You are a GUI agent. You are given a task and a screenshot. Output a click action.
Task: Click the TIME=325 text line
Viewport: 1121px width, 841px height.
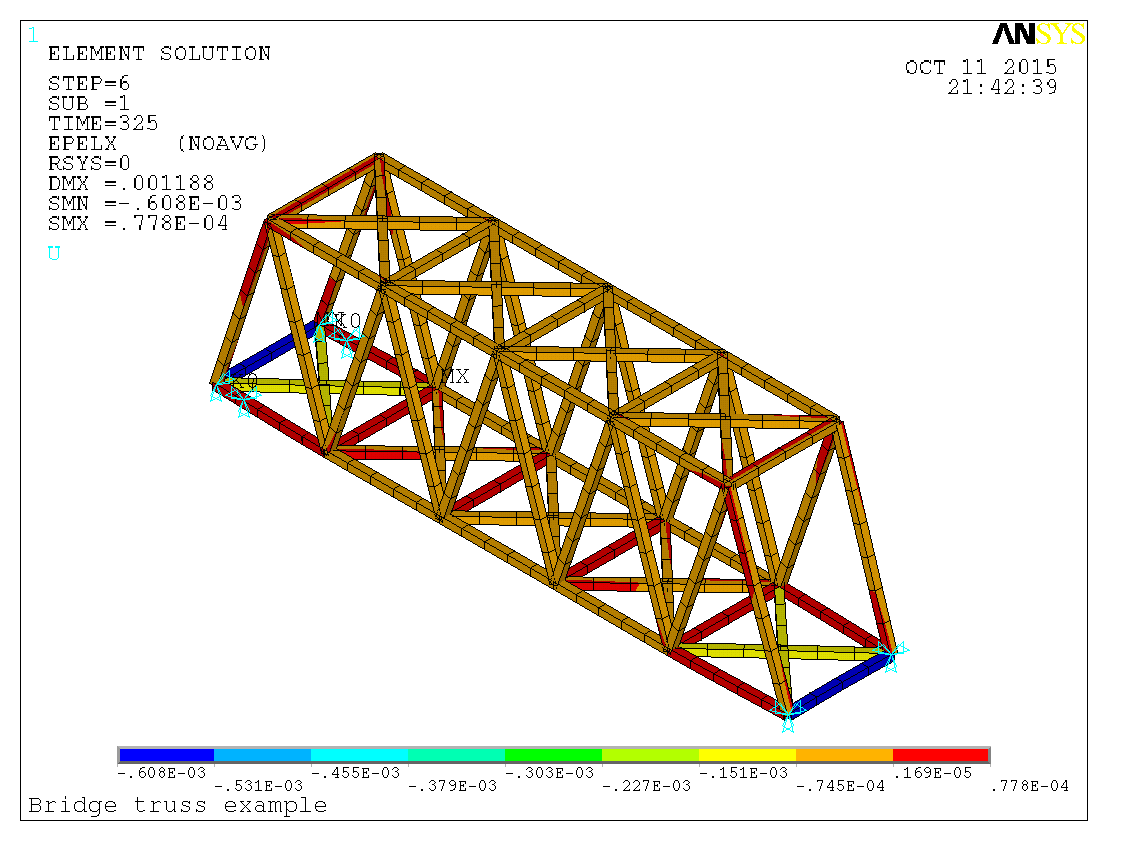pyautogui.click(x=103, y=124)
